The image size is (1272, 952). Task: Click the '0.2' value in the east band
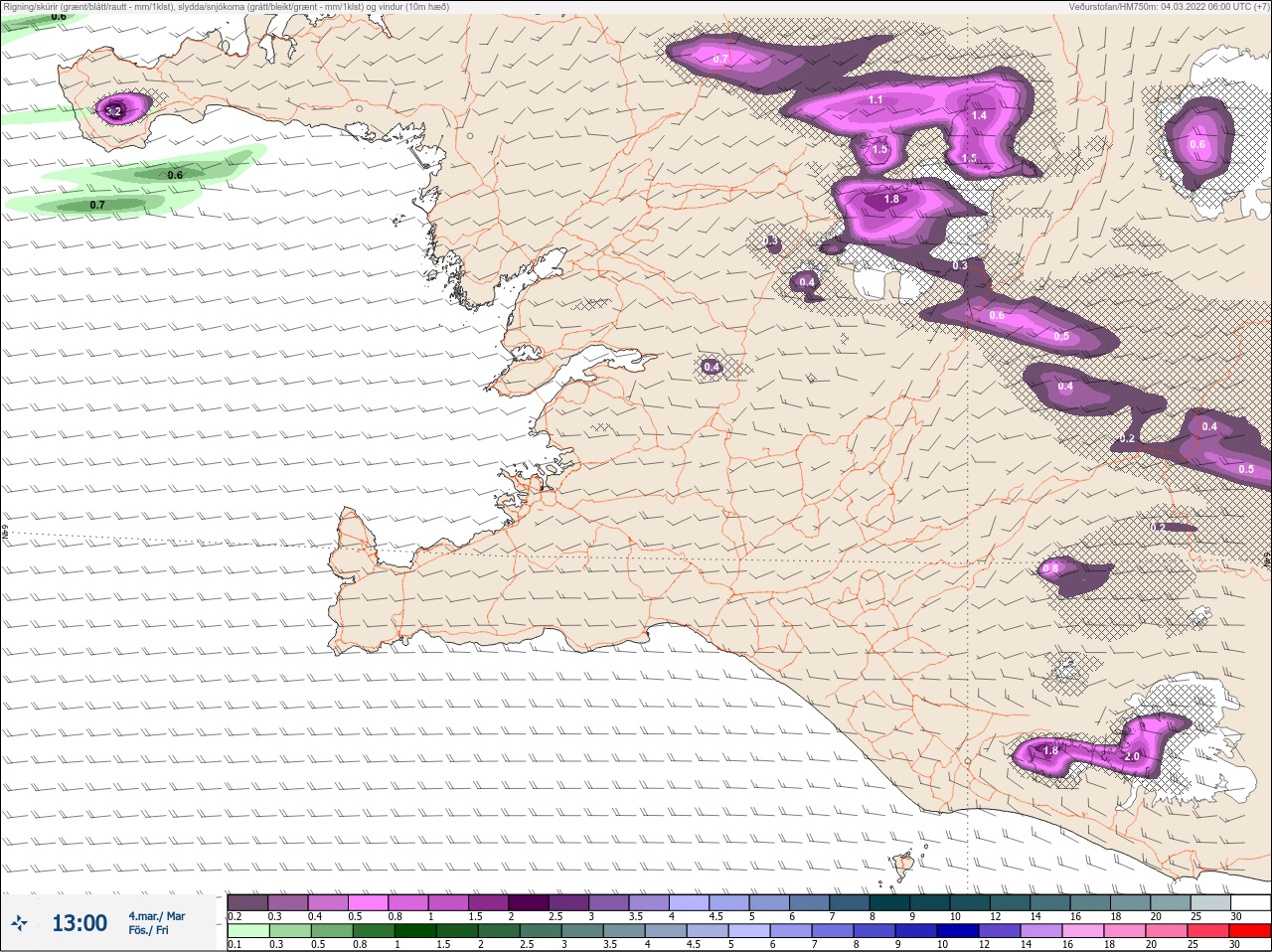coord(1127,438)
